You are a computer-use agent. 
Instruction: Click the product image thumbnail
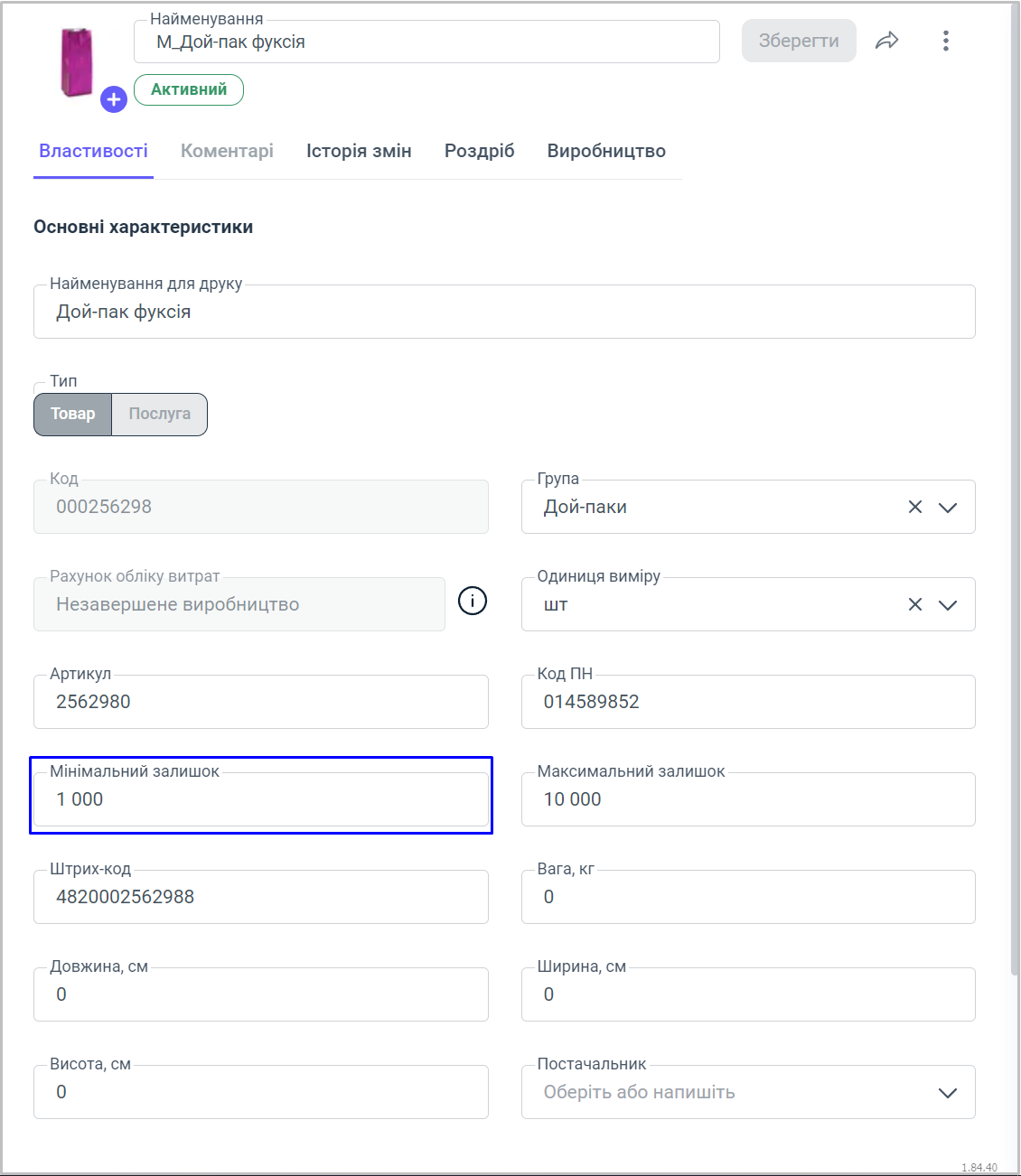tap(76, 61)
